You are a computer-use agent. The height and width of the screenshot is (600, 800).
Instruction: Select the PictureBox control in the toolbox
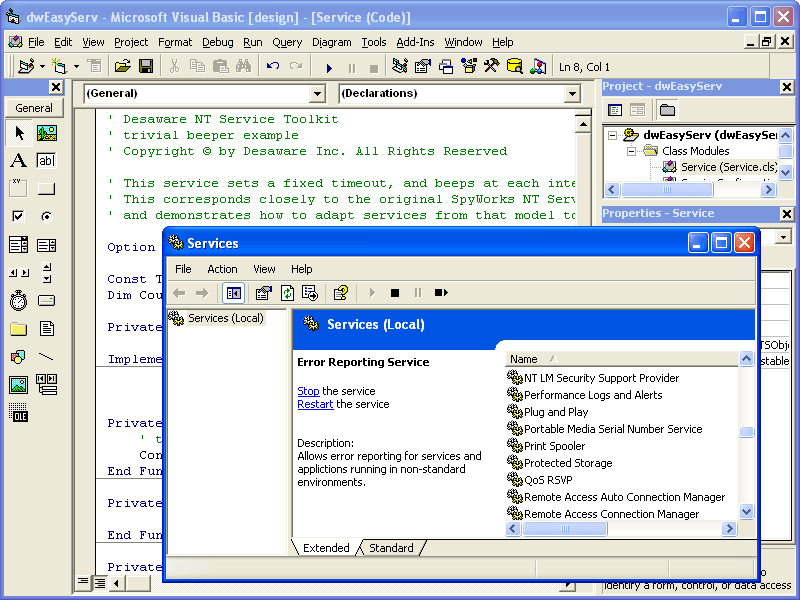pyautogui.click(x=46, y=133)
